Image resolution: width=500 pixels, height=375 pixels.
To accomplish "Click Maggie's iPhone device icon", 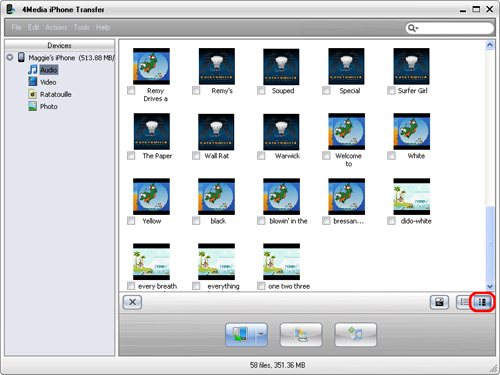I will (x=21, y=57).
